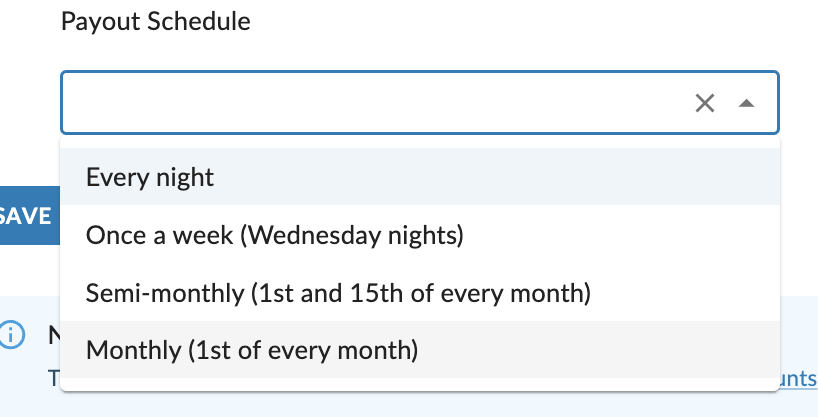The image size is (818, 418).
Task: Click the Payout Schedule label
Action: click(155, 22)
